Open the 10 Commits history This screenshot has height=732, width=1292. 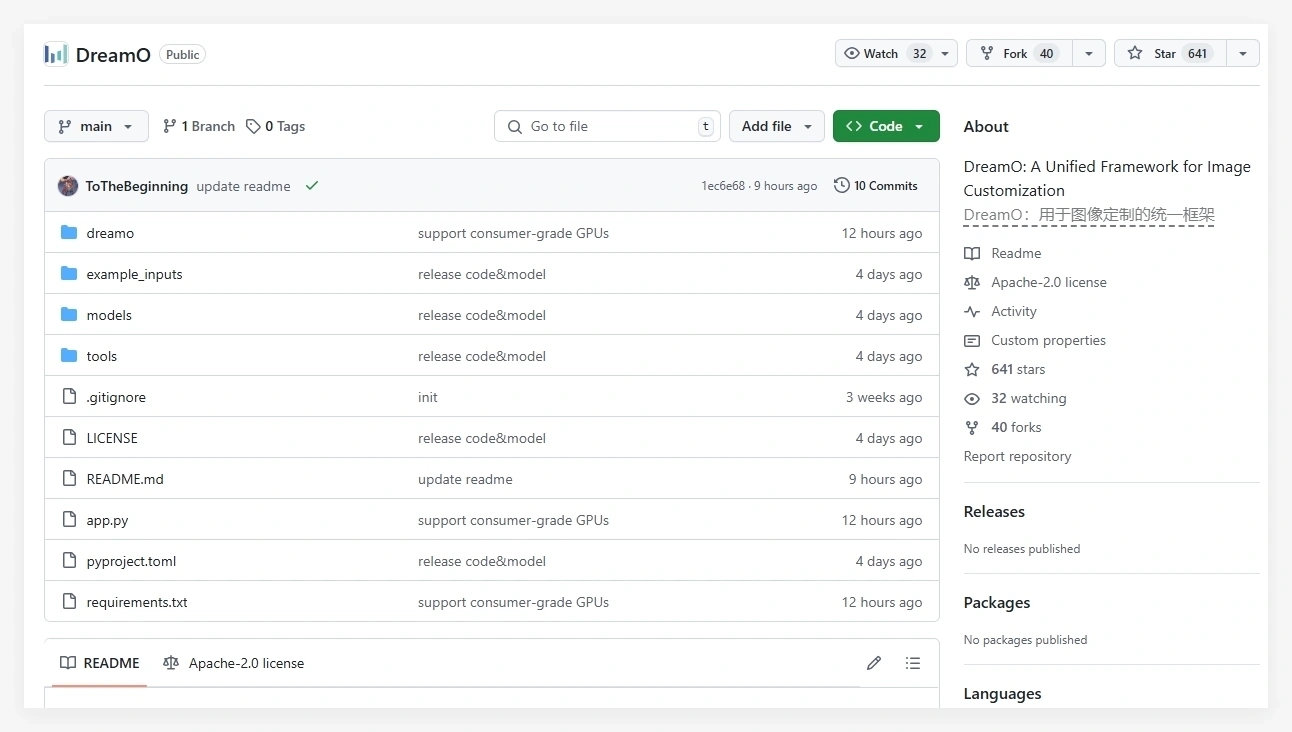876,186
